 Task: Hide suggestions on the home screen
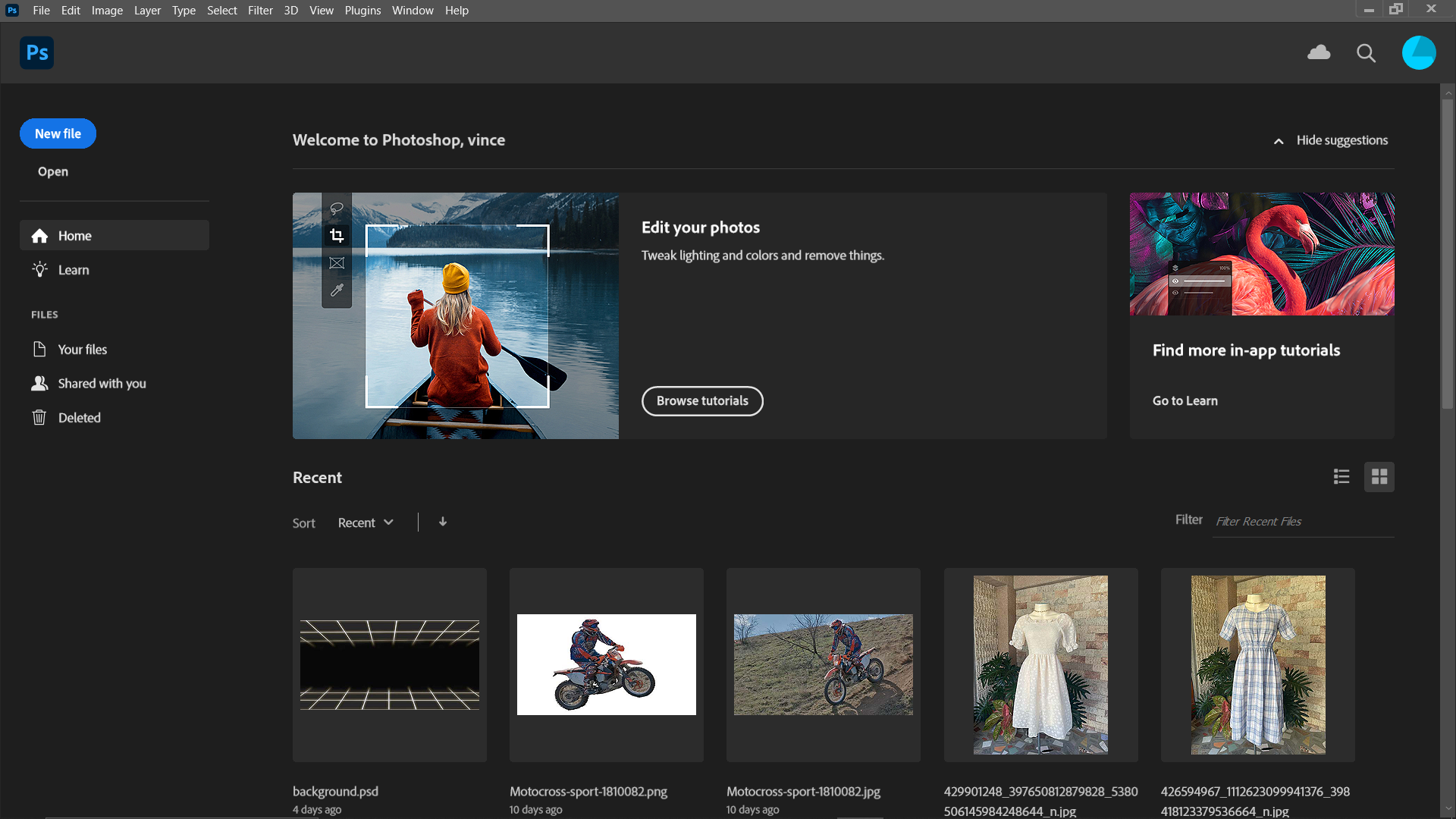tap(1342, 140)
